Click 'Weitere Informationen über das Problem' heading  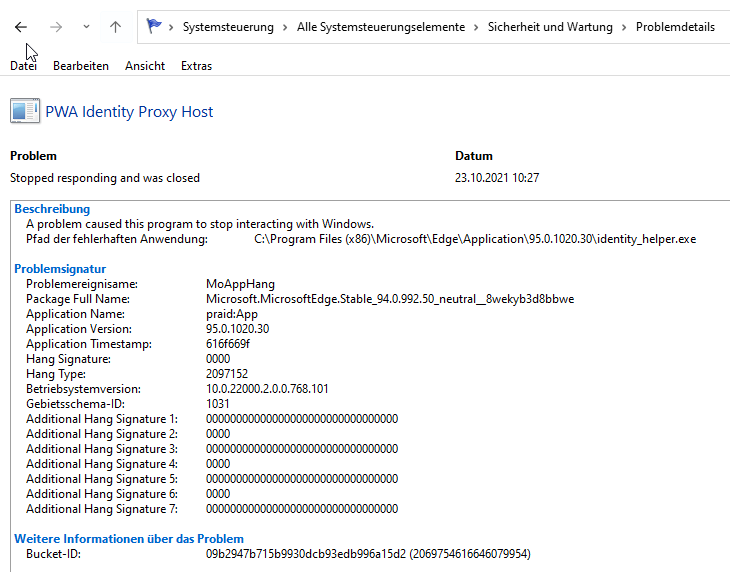(129, 539)
